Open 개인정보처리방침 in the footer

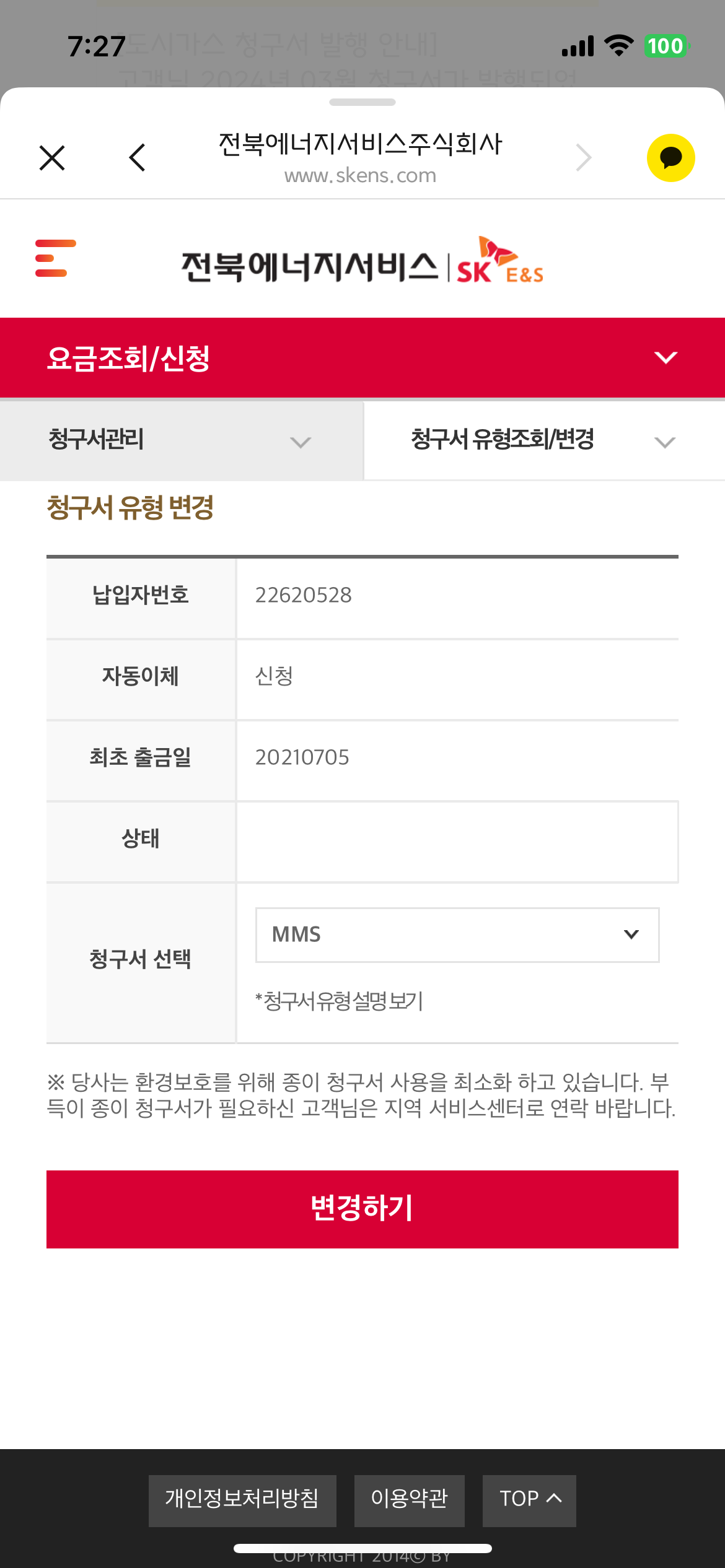coord(242,1500)
